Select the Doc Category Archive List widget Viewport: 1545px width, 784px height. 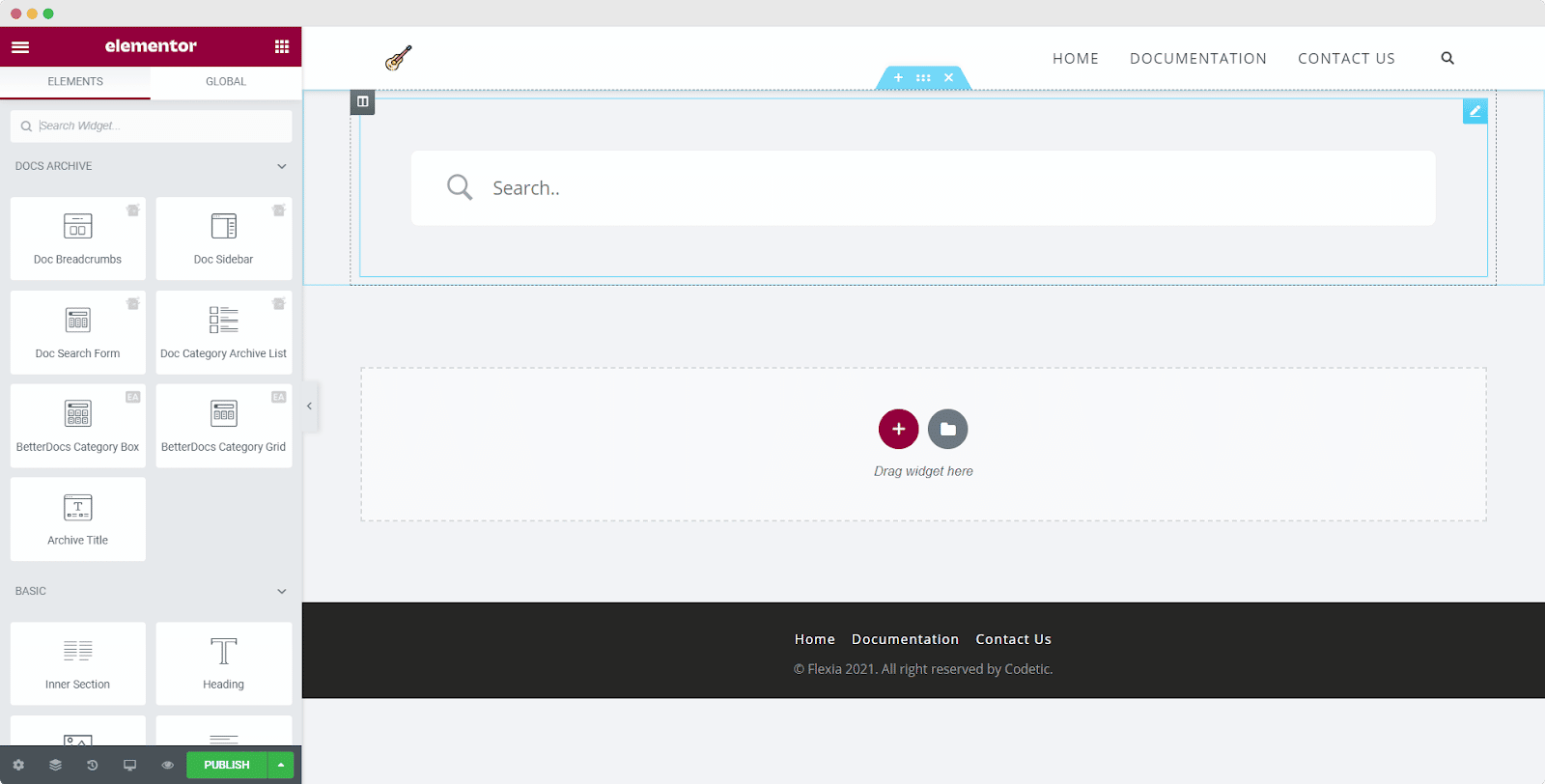click(224, 332)
